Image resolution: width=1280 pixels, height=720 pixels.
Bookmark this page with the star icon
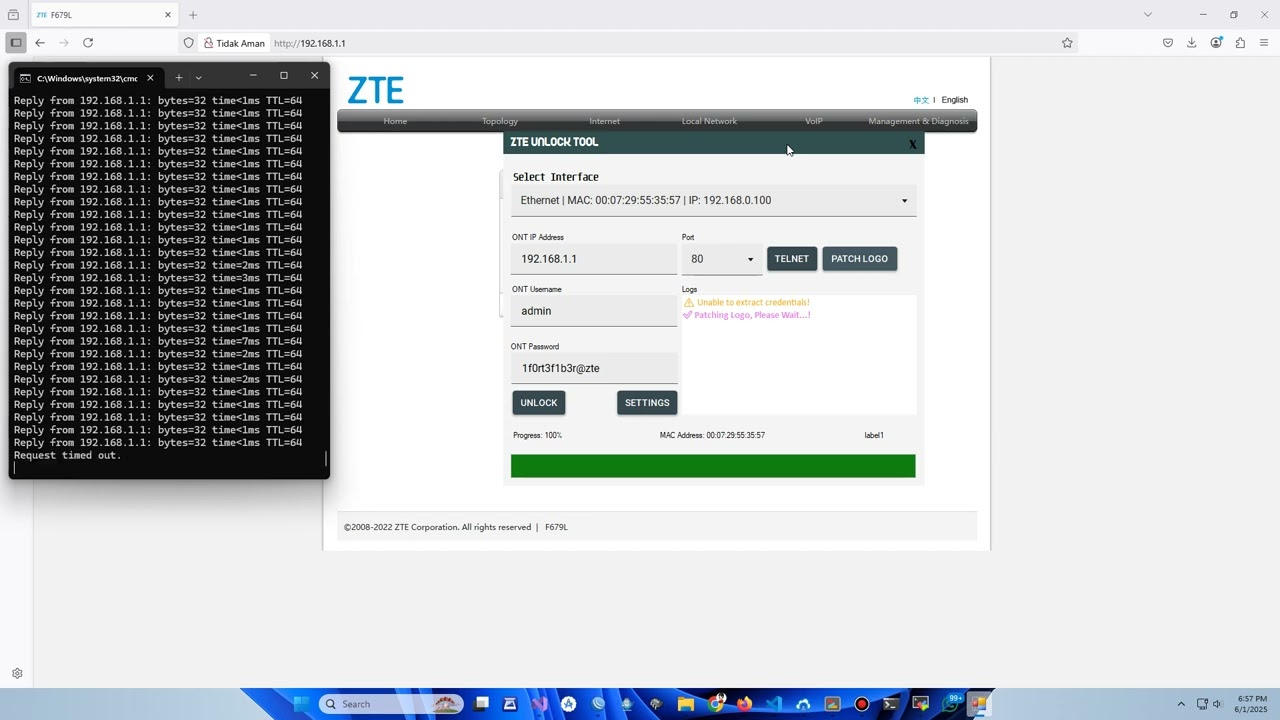tap(1067, 43)
